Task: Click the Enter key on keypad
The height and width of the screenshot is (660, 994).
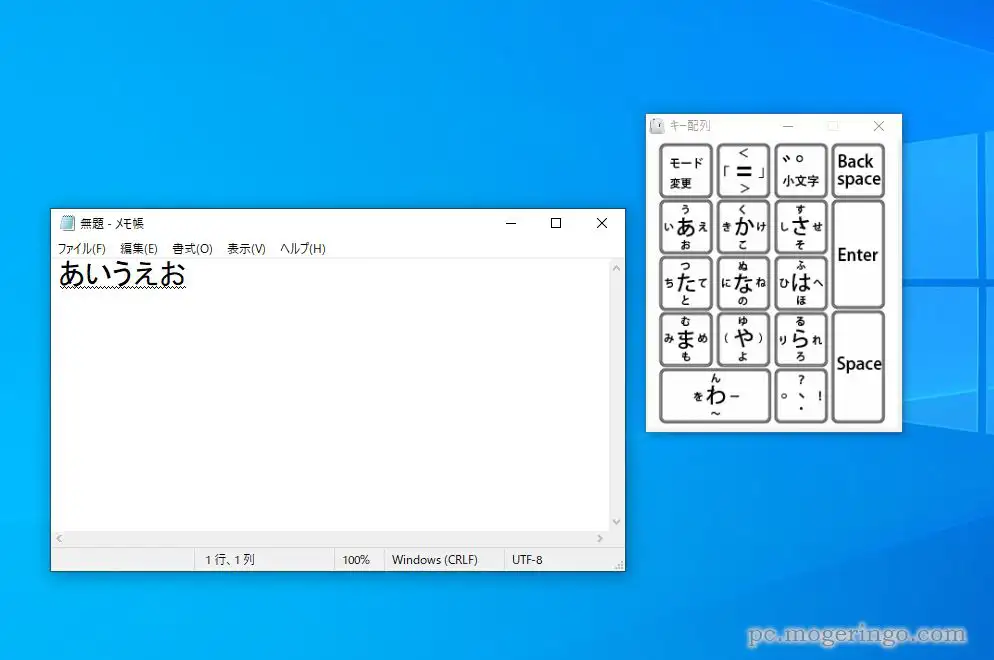Action: (x=858, y=254)
